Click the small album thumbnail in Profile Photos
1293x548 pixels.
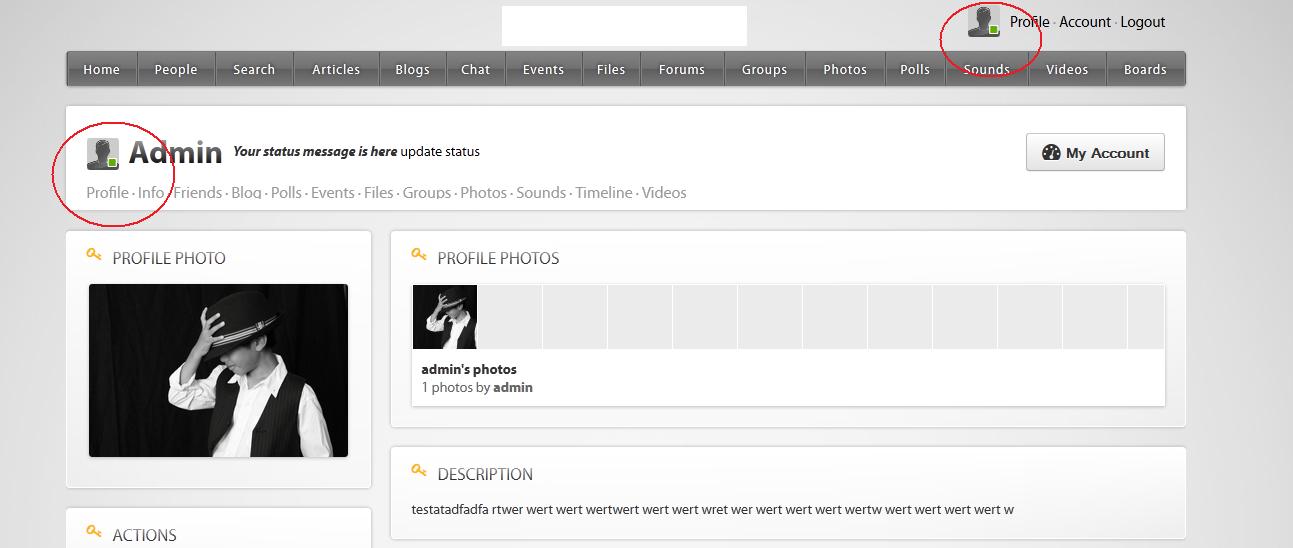[445, 317]
